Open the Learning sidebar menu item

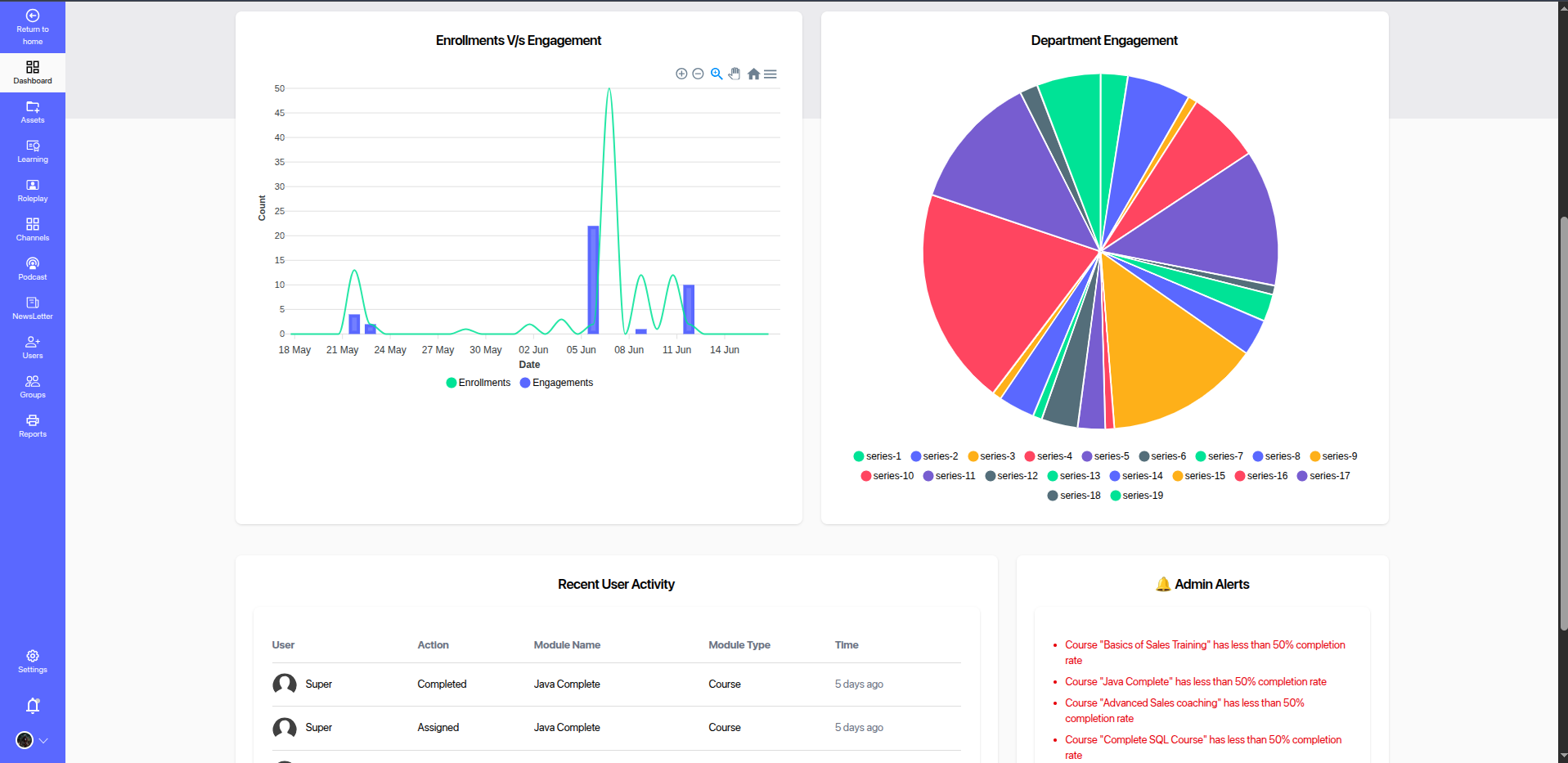pyautogui.click(x=33, y=150)
